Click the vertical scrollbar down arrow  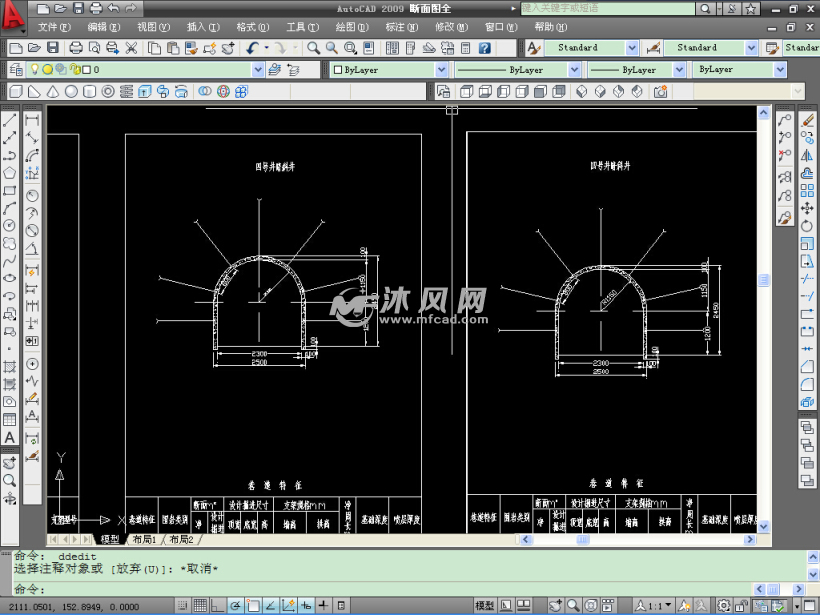(764, 526)
